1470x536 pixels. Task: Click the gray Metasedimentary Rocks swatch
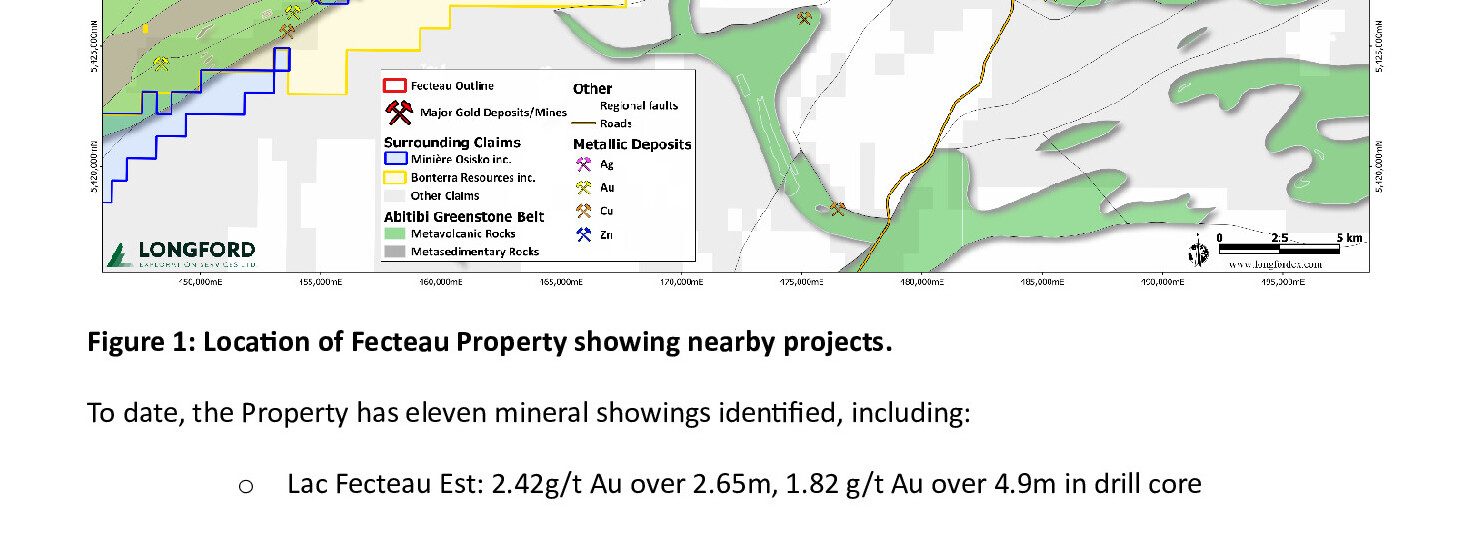(396, 252)
